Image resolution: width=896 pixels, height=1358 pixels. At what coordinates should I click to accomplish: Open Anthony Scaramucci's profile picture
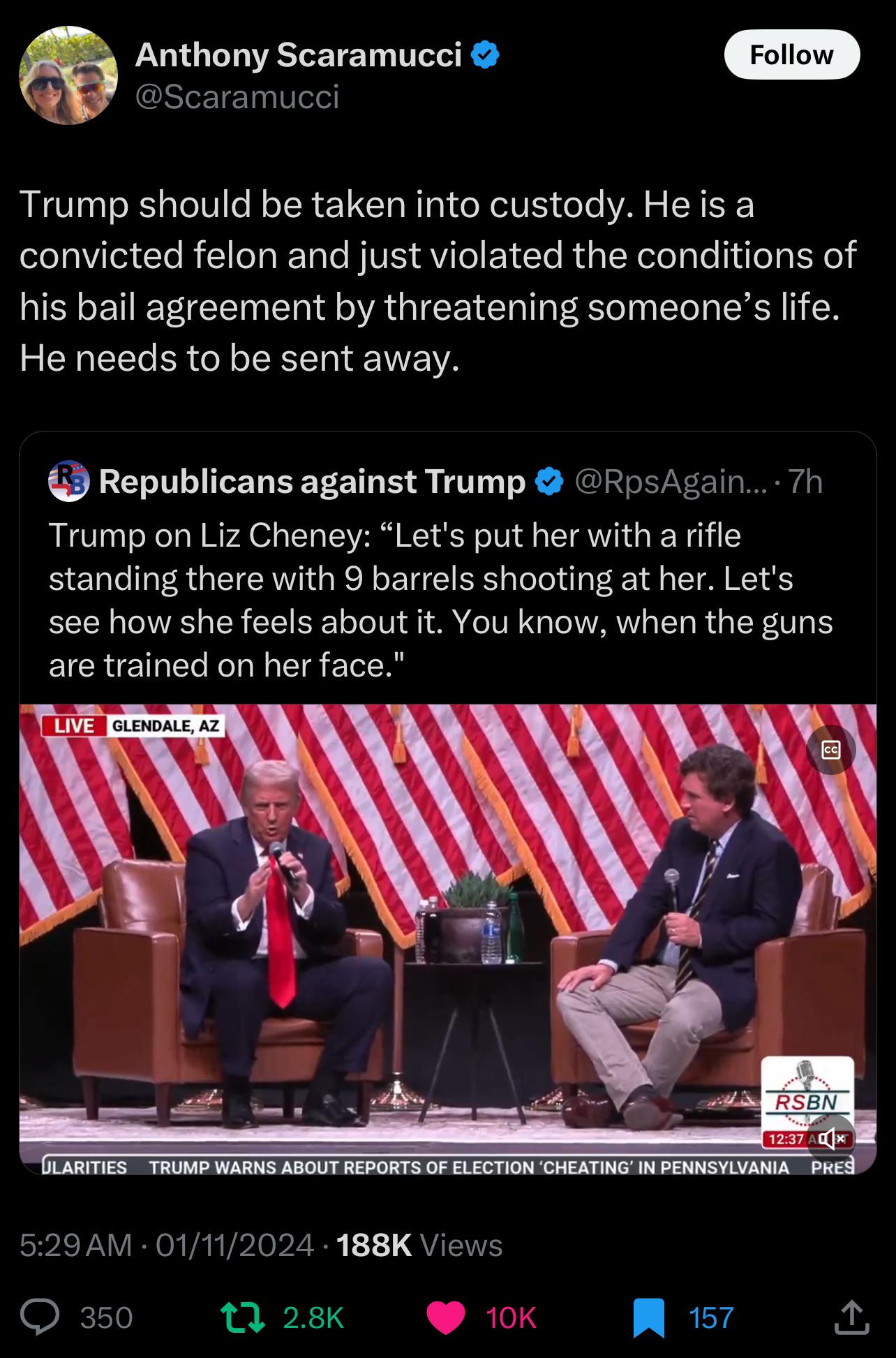click(68, 75)
